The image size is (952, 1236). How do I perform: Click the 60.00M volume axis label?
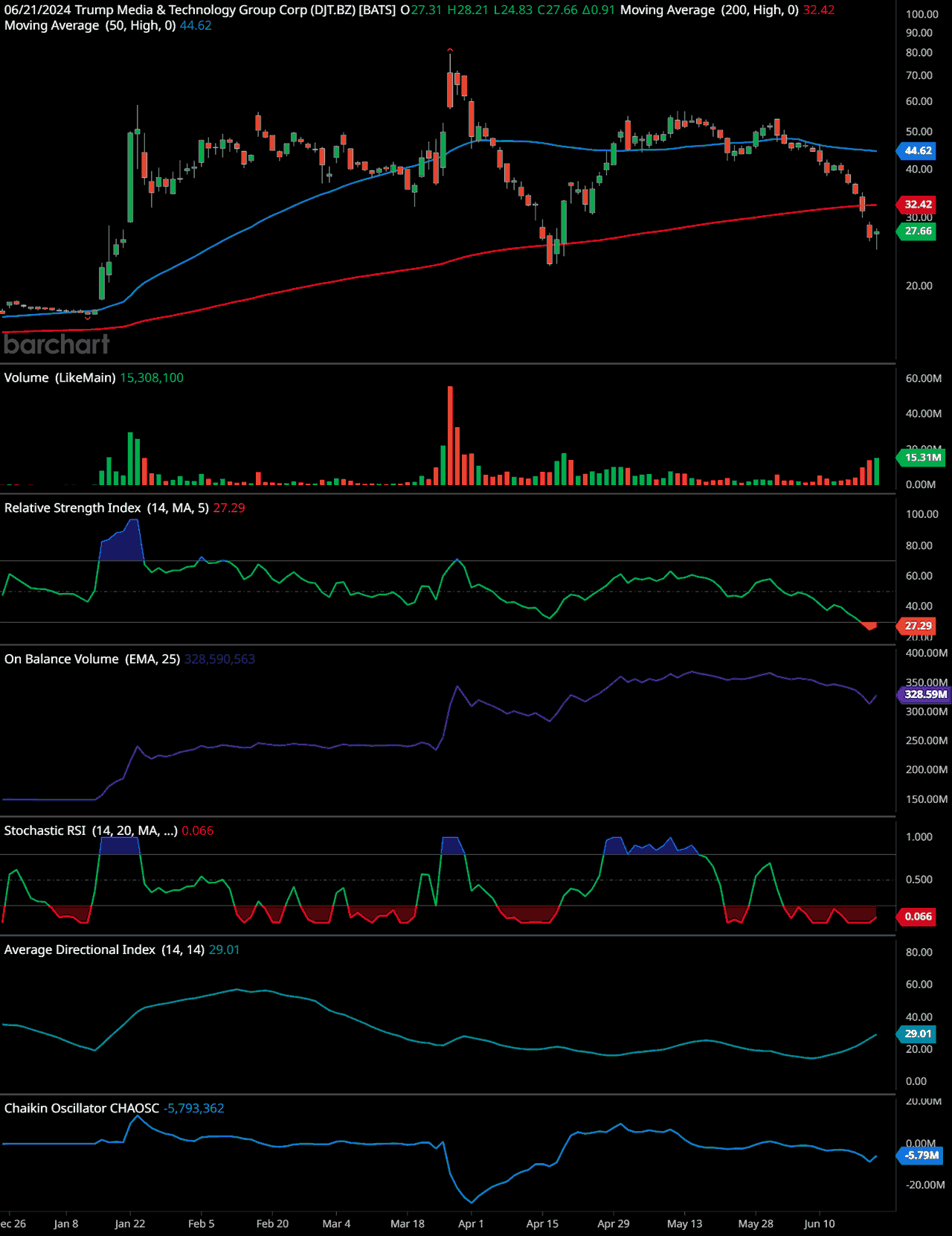coord(924,378)
